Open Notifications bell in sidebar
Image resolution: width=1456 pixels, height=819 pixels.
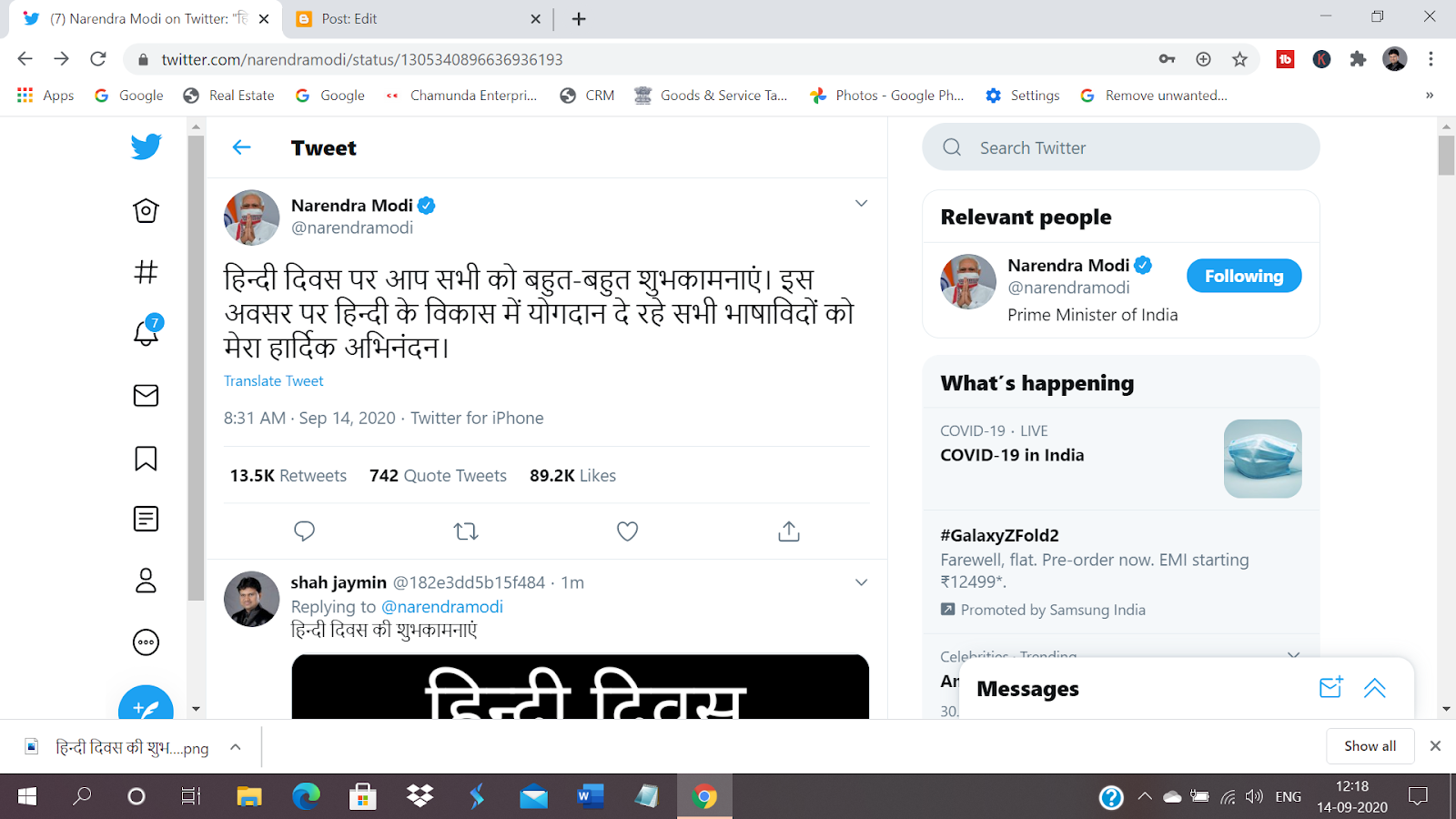[x=147, y=332]
